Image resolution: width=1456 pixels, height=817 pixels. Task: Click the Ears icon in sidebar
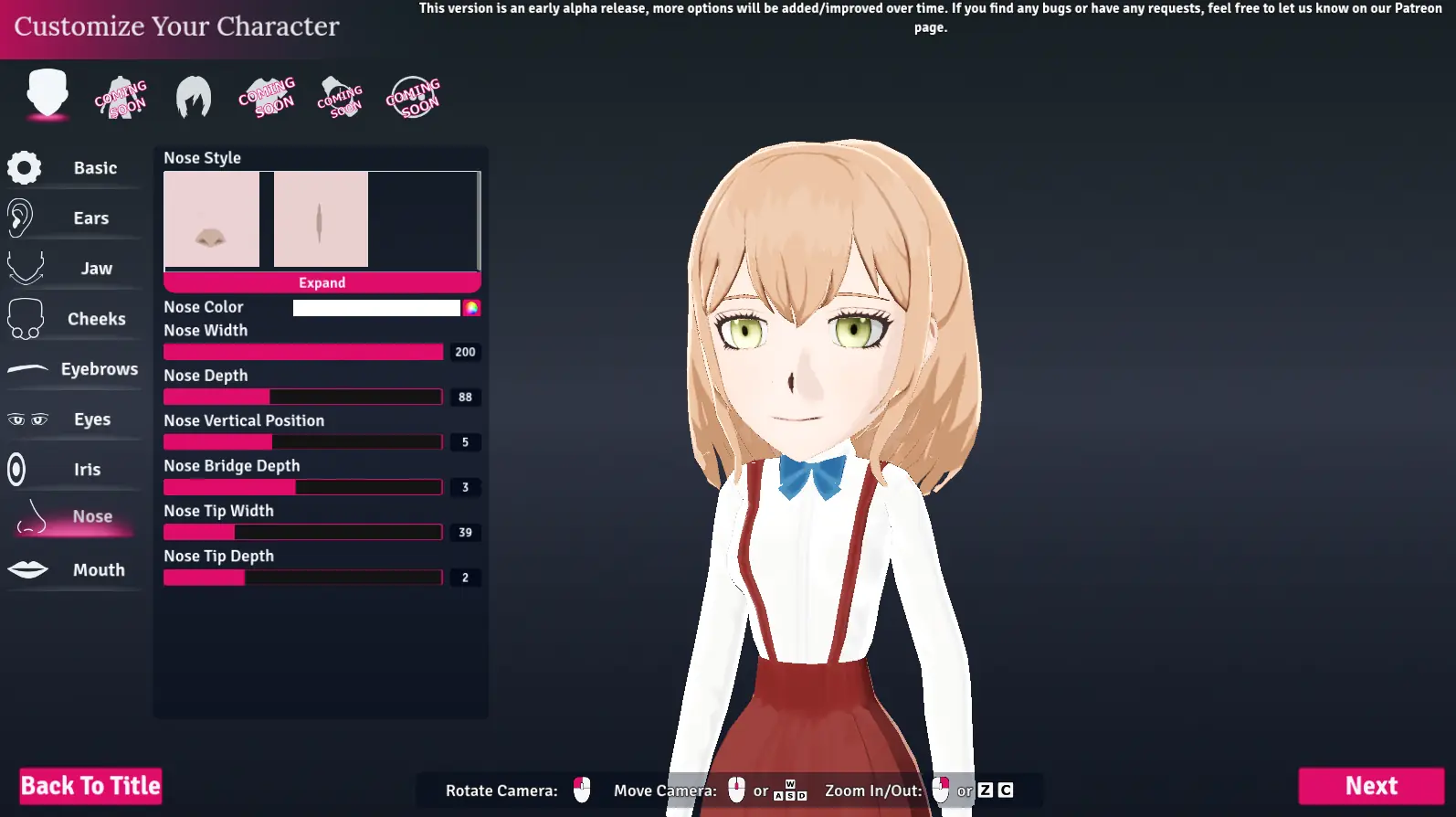point(21,218)
